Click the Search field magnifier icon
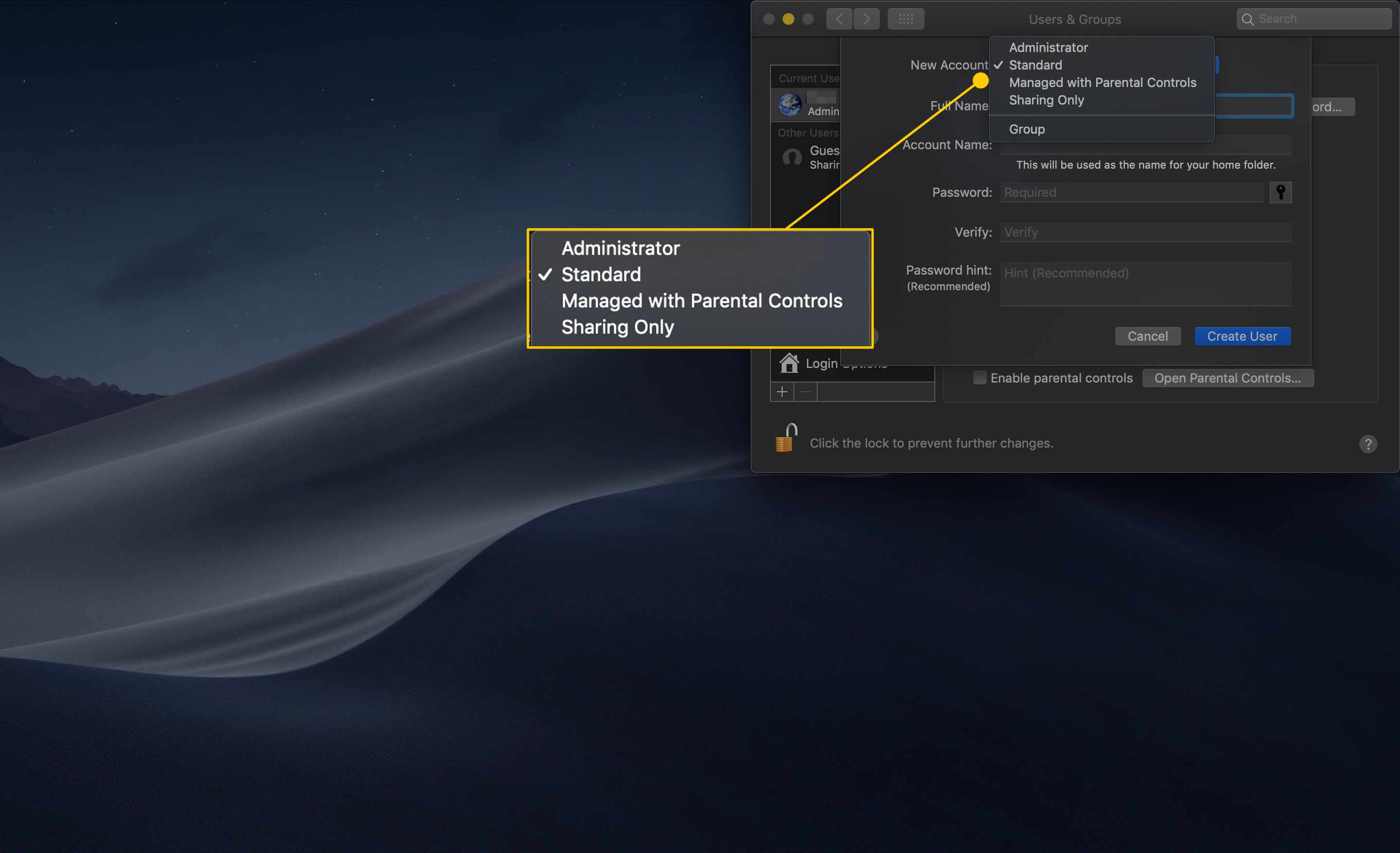Screen dimensions: 1400x853 tap(1252, 18)
